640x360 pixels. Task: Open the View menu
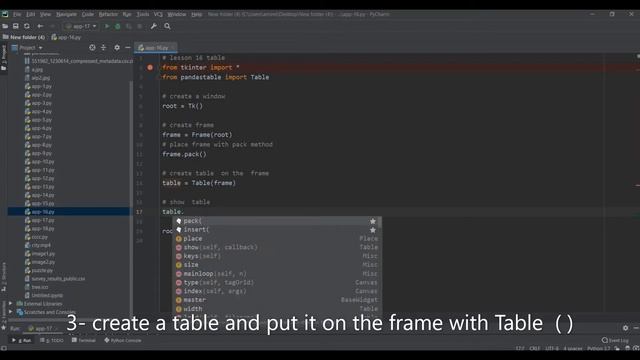[x=45, y=14]
